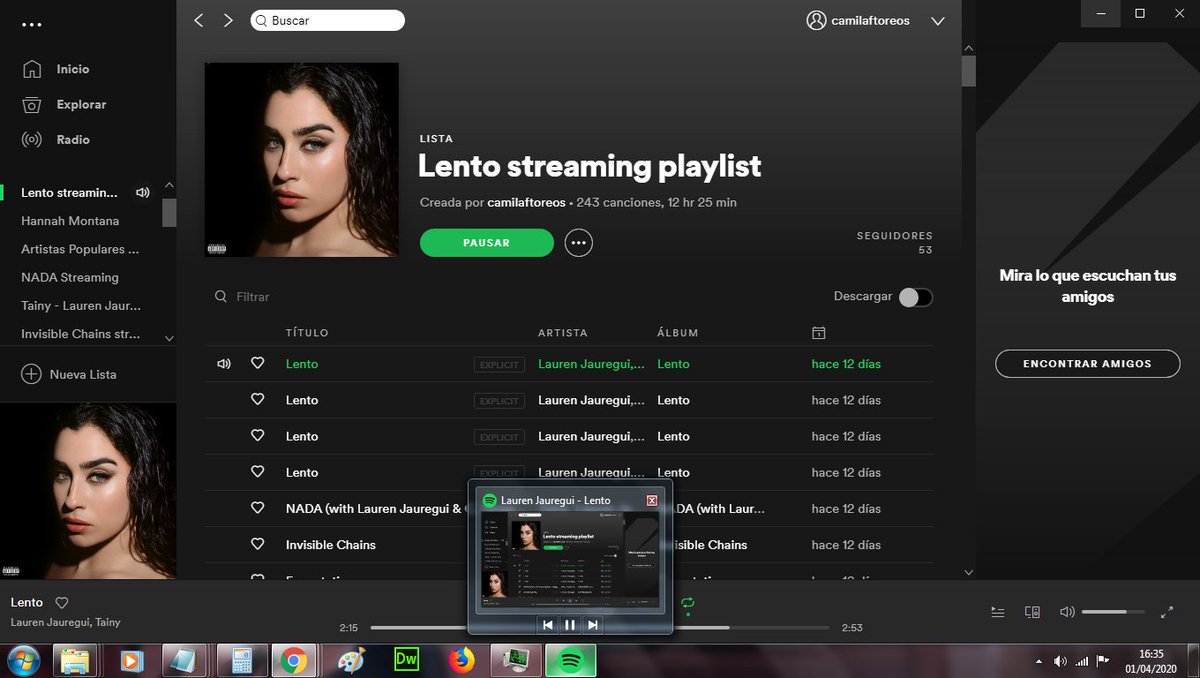Open Artistas Populares playlist
Image resolution: width=1200 pixels, height=678 pixels.
pos(80,249)
